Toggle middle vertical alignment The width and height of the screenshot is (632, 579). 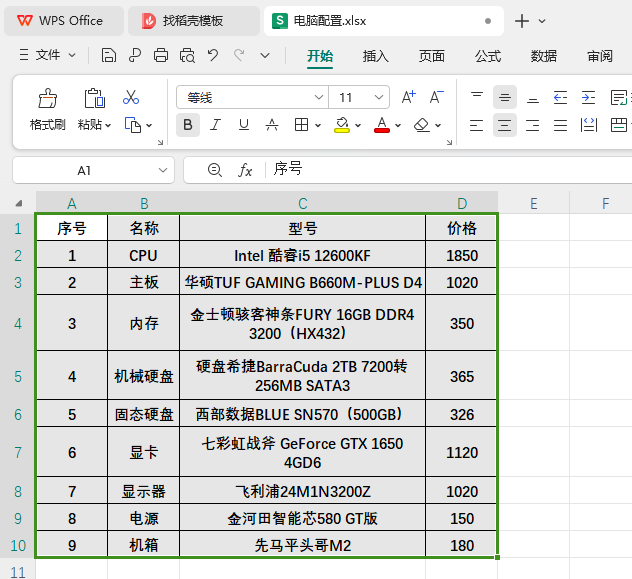[x=505, y=97]
